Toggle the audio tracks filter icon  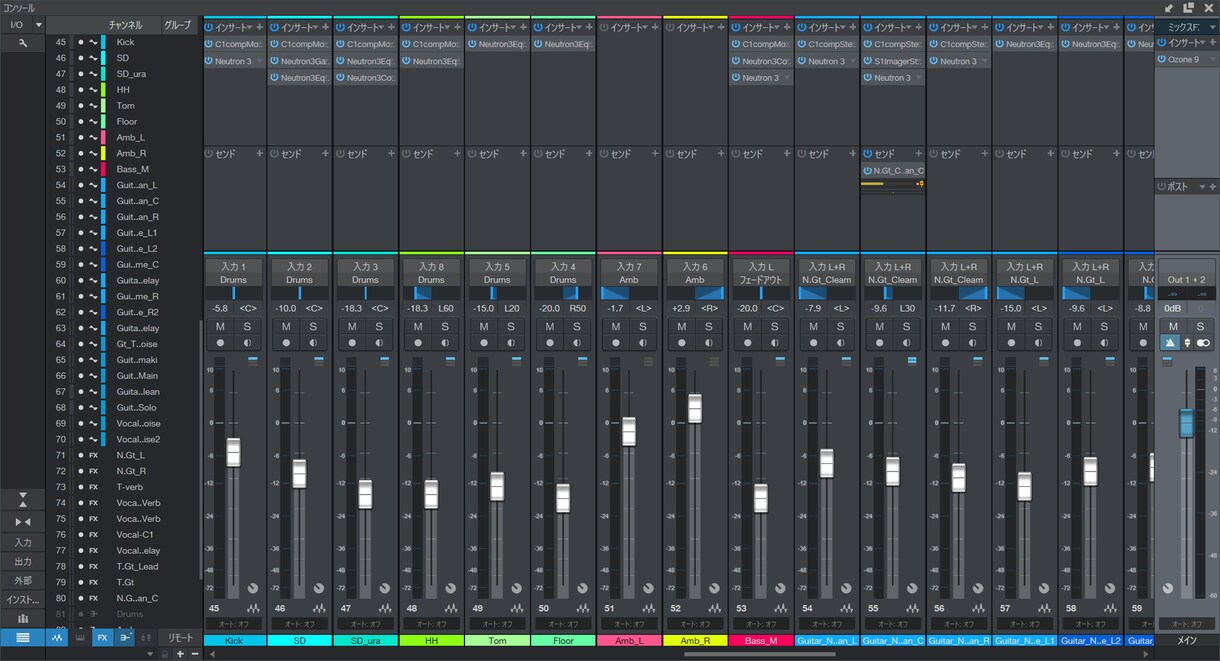tap(57, 638)
